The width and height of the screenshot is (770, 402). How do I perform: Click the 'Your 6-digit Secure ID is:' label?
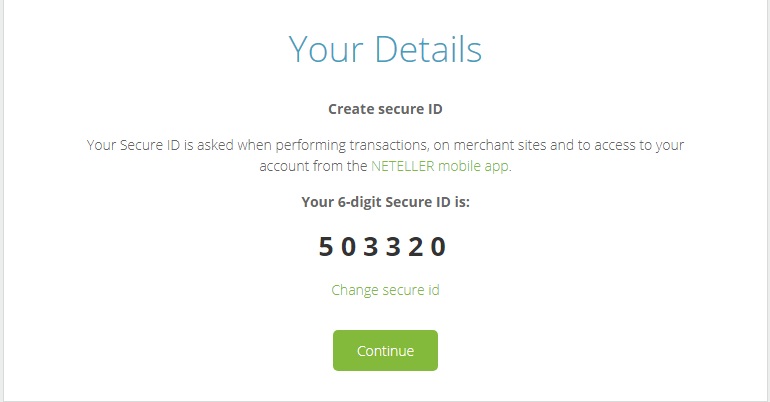[x=385, y=202]
